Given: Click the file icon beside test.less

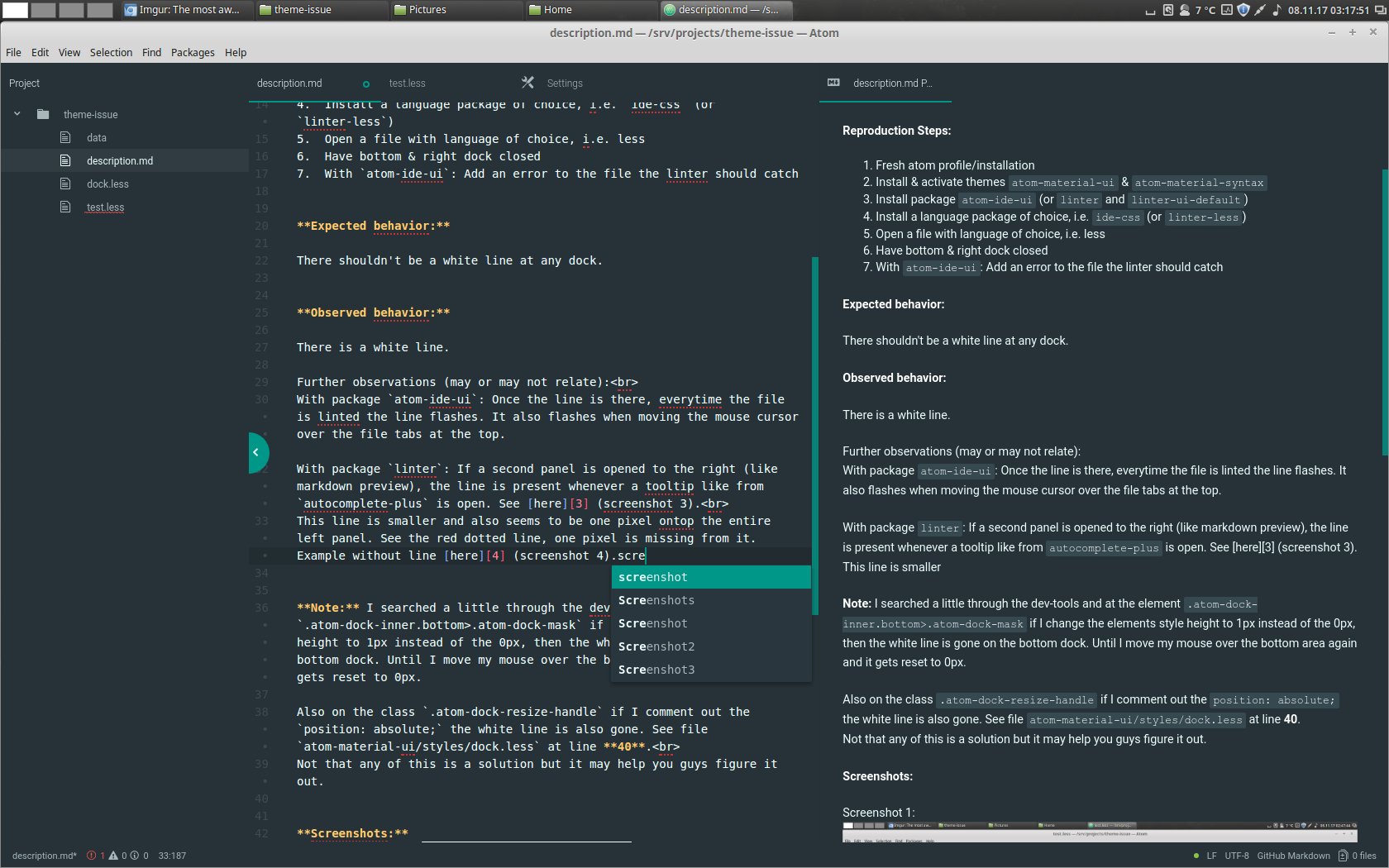Looking at the screenshot, I should point(65,207).
